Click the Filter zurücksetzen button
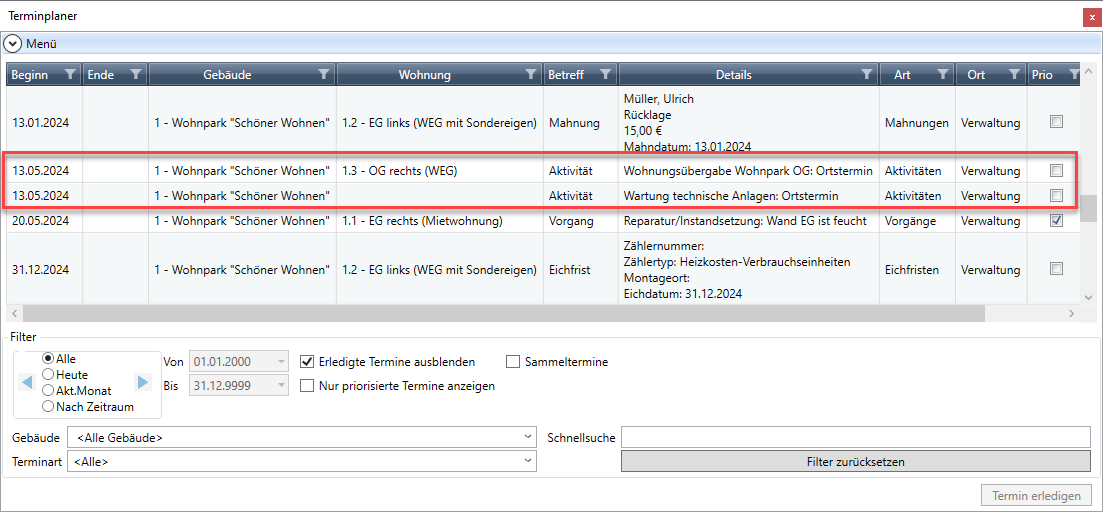1103x512 pixels. tap(855, 461)
